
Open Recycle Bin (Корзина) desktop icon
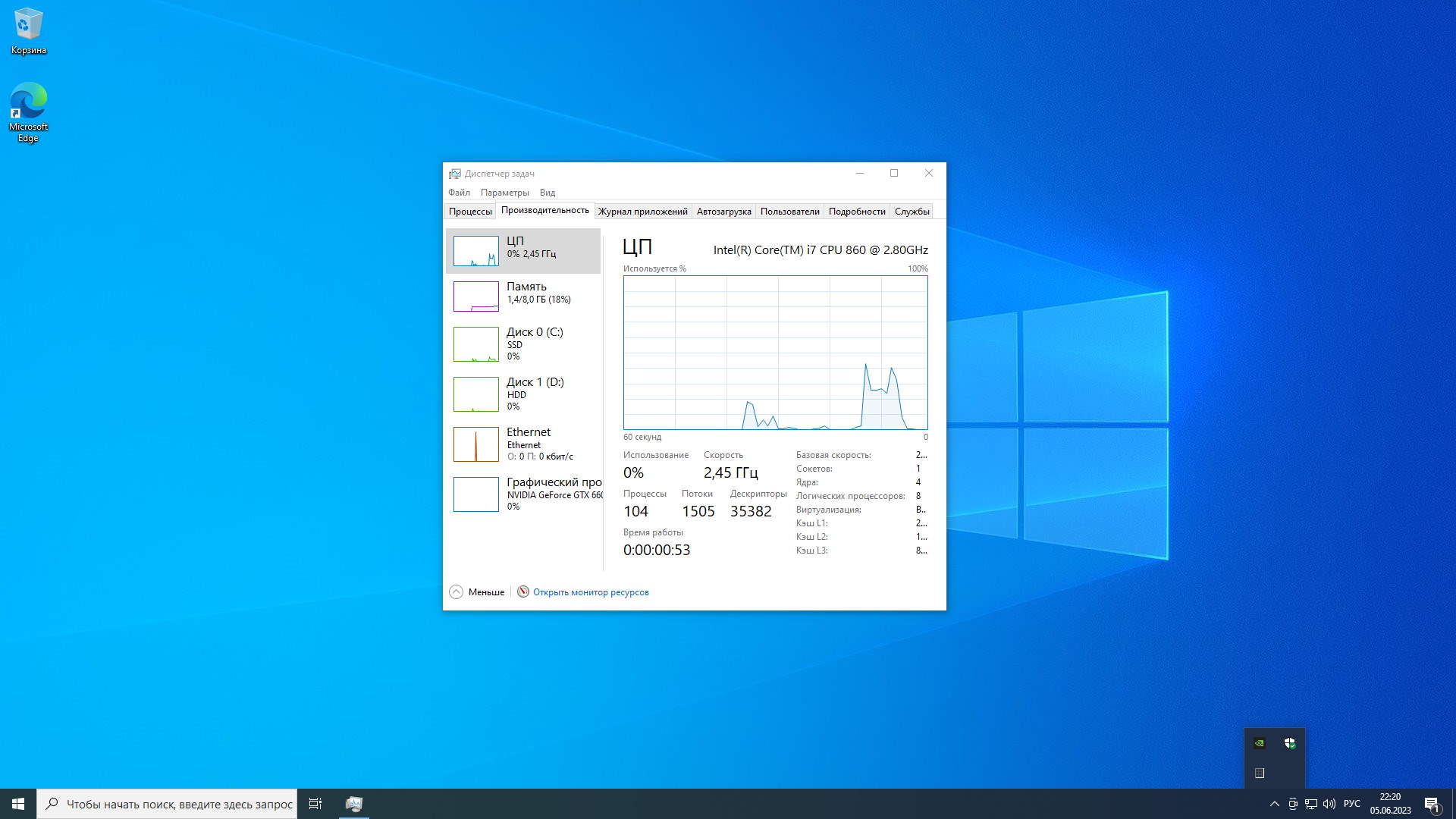pos(28,30)
